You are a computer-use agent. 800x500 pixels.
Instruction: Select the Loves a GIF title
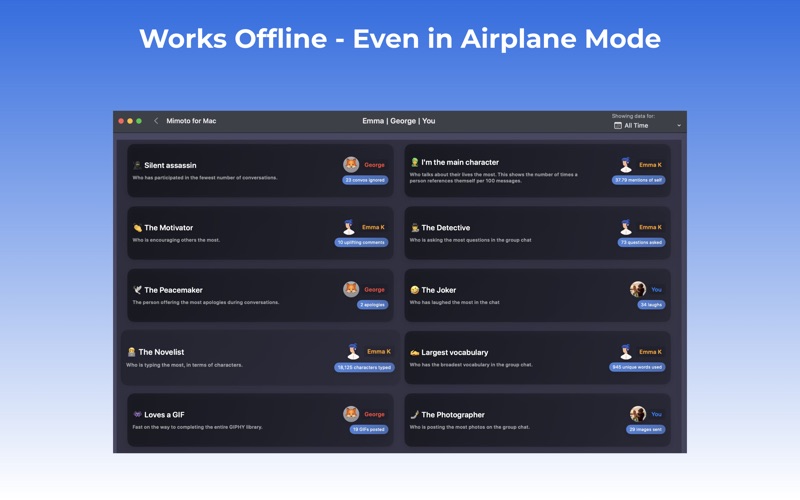tap(164, 415)
